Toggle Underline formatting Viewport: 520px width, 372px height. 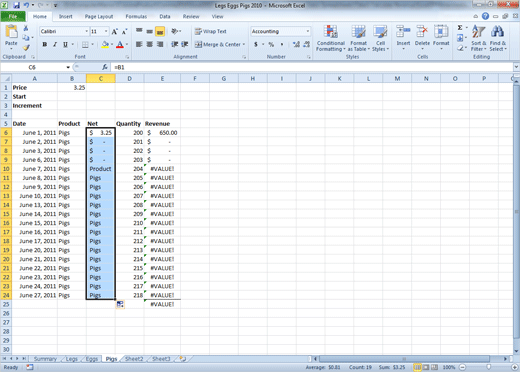click(x=65, y=44)
